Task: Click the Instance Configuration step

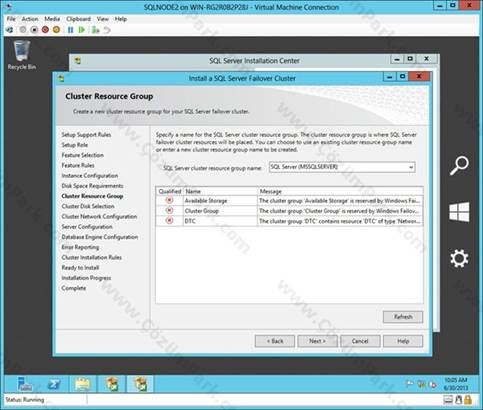Action: (90, 175)
